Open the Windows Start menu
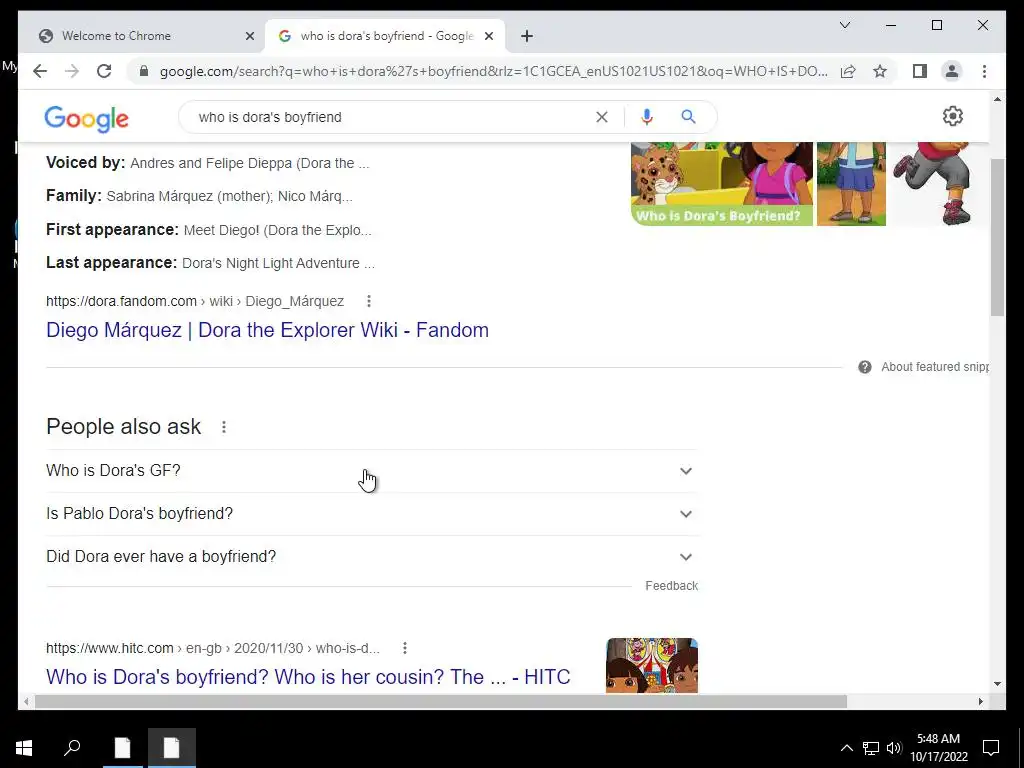This screenshot has width=1024, height=768. coord(24,747)
